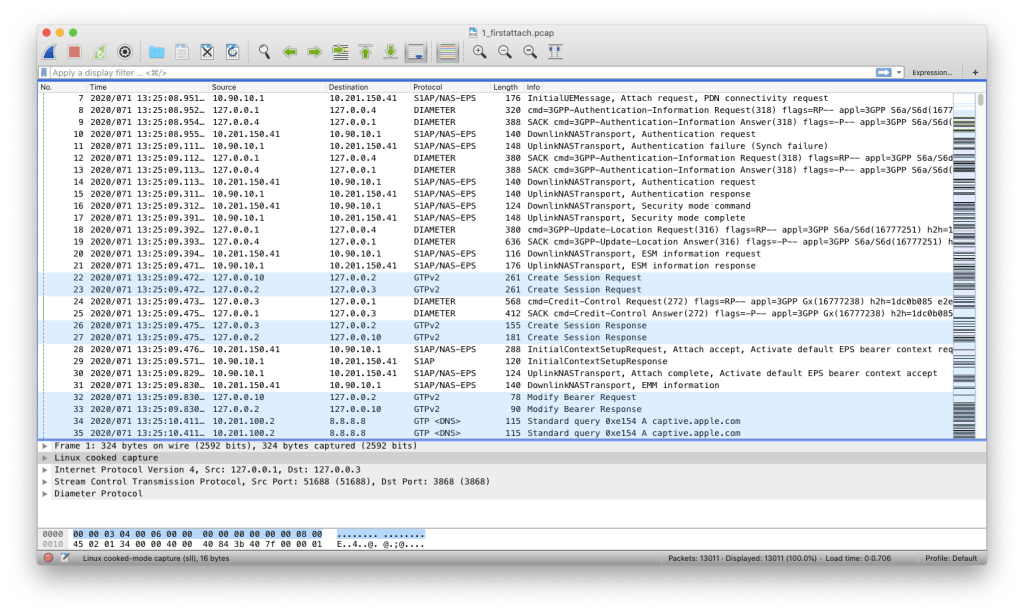
Task: Click the zoom in icon
Action: (480, 51)
